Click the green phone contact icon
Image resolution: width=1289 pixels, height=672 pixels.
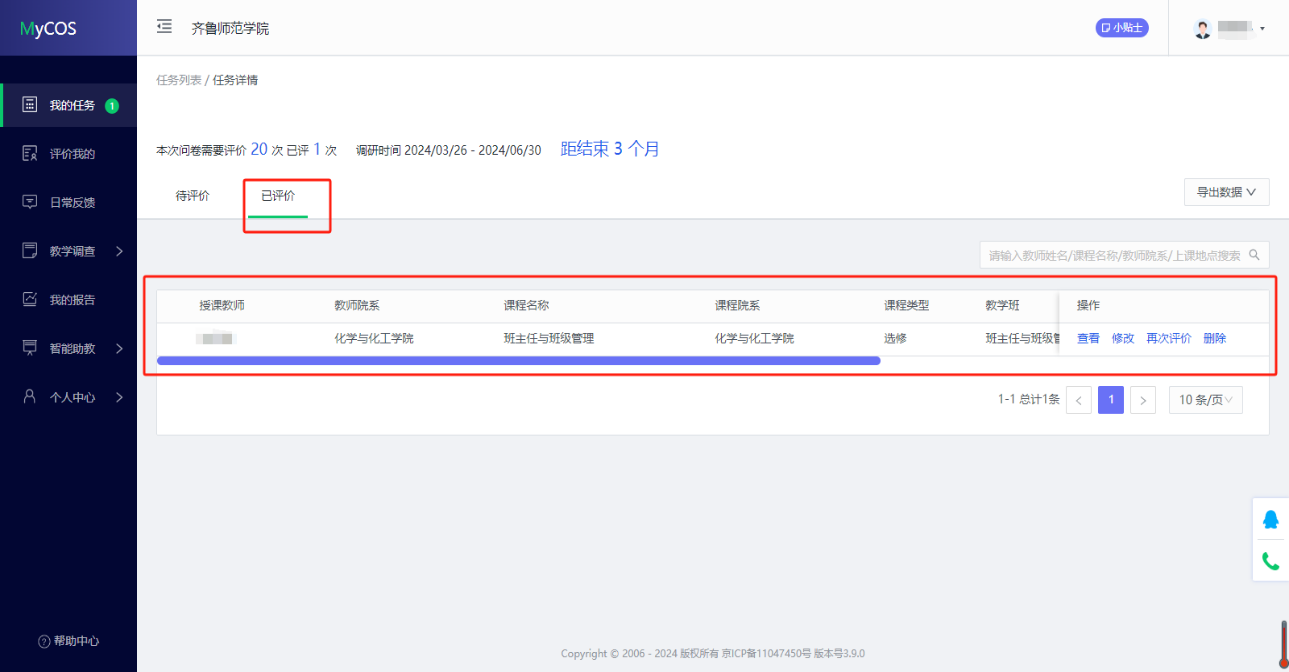click(x=1270, y=561)
